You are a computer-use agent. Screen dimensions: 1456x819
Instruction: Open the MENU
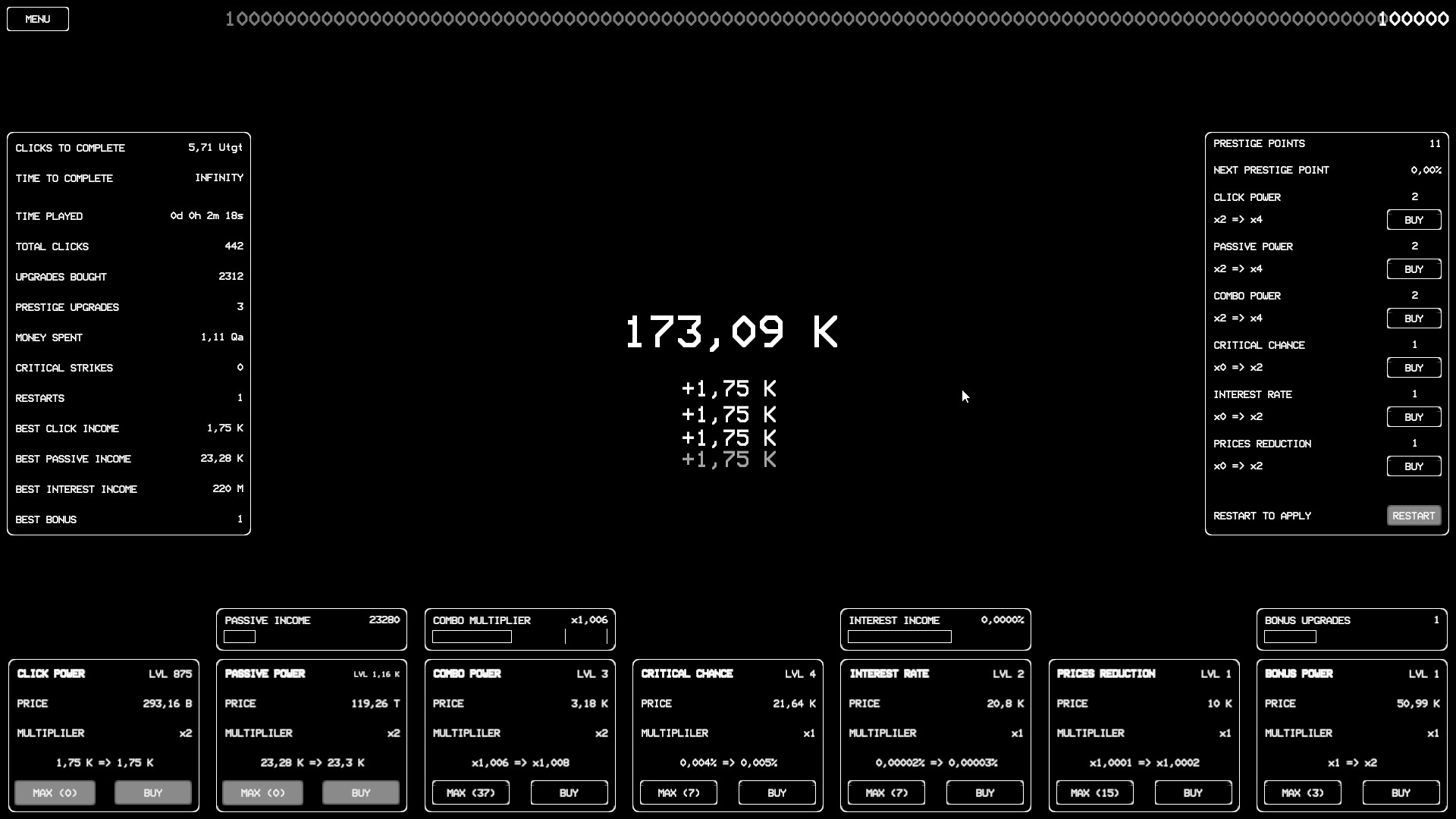click(37, 18)
